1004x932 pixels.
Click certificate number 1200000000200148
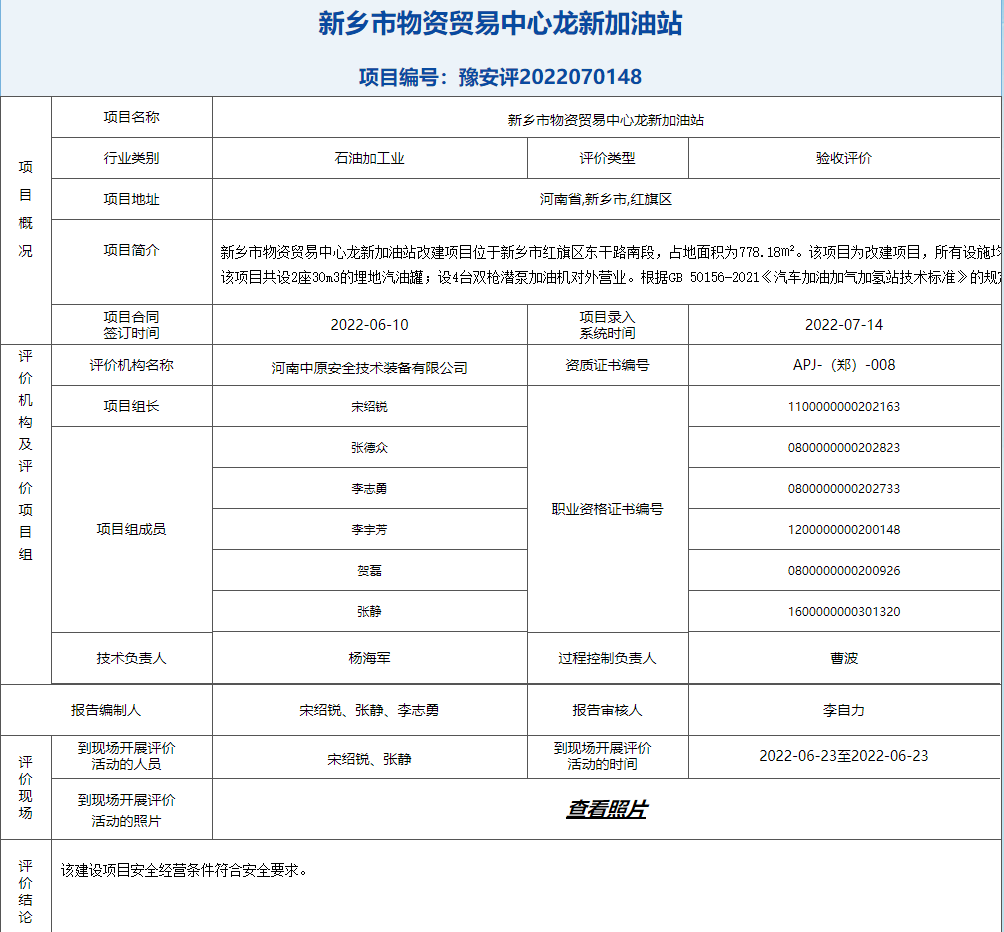tap(844, 529)
